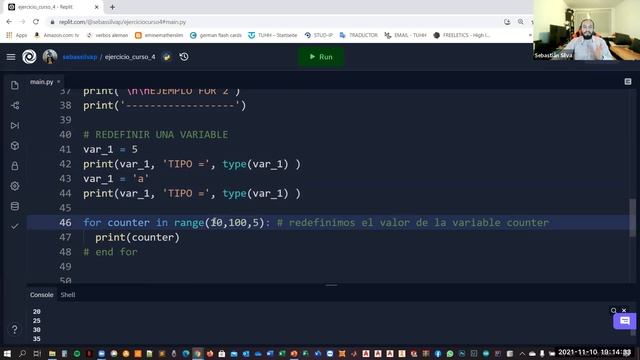Screen dimensions: 640x360
Task: Click the console output value 35
Action: click(37, 339)
